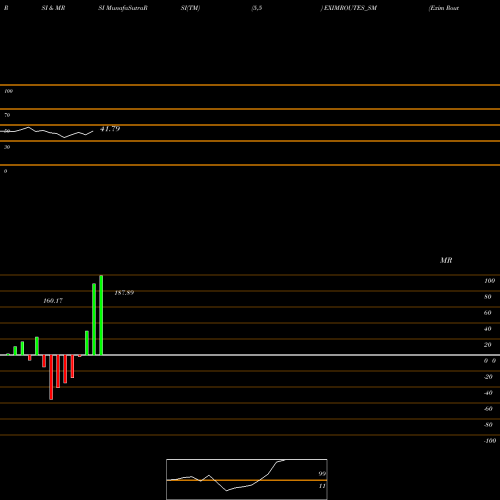The height and width of the screenshot is (500, 500).
Task: Click the -100 label on MR axis
Action: coord(490,441)
